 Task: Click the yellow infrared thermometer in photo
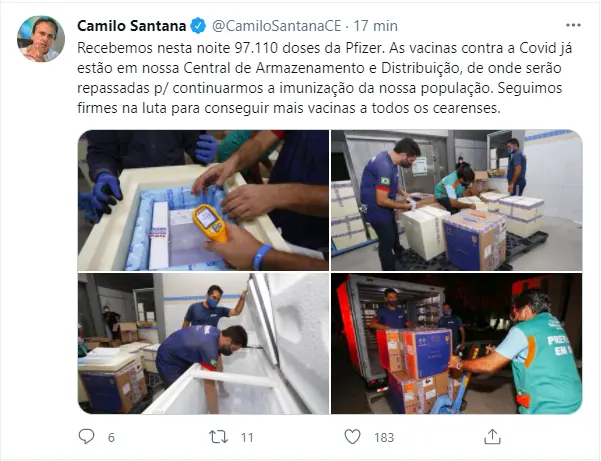[x=210, y=223]
